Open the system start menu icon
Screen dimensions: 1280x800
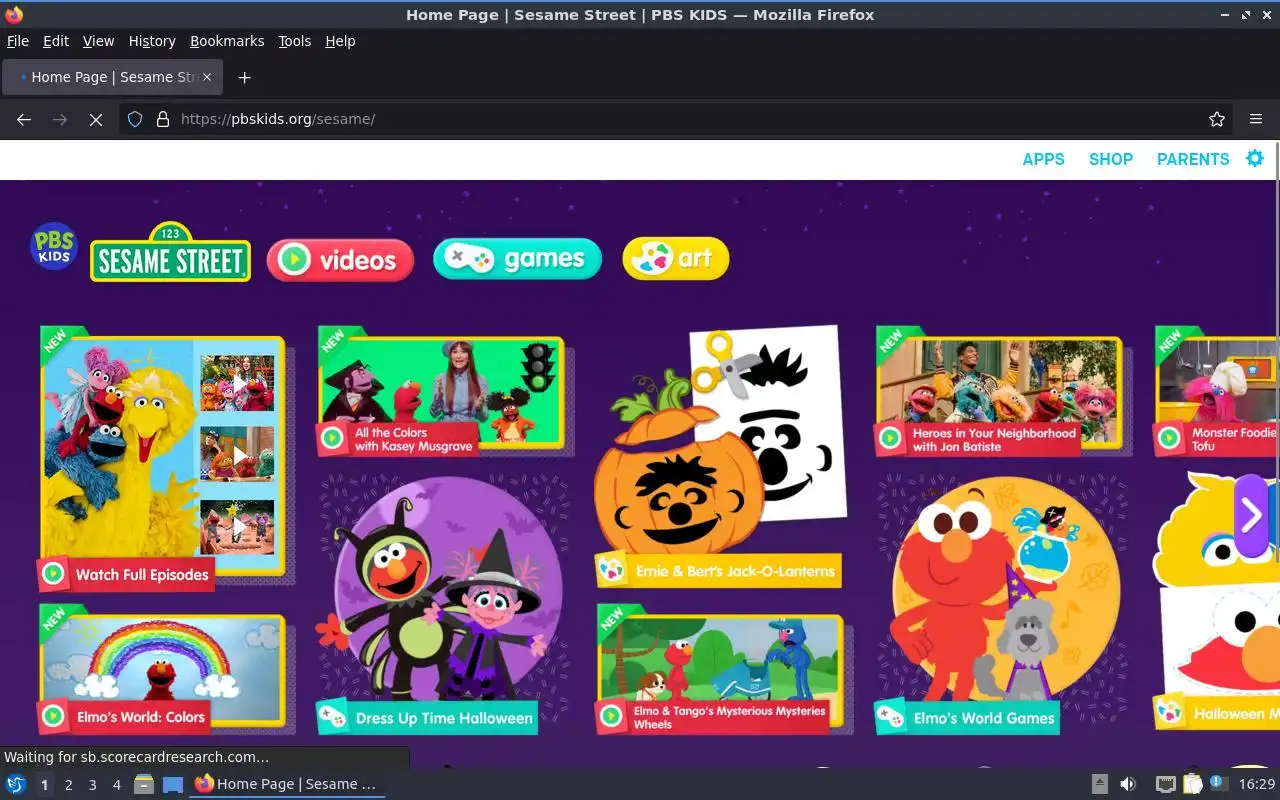point(15,784)
